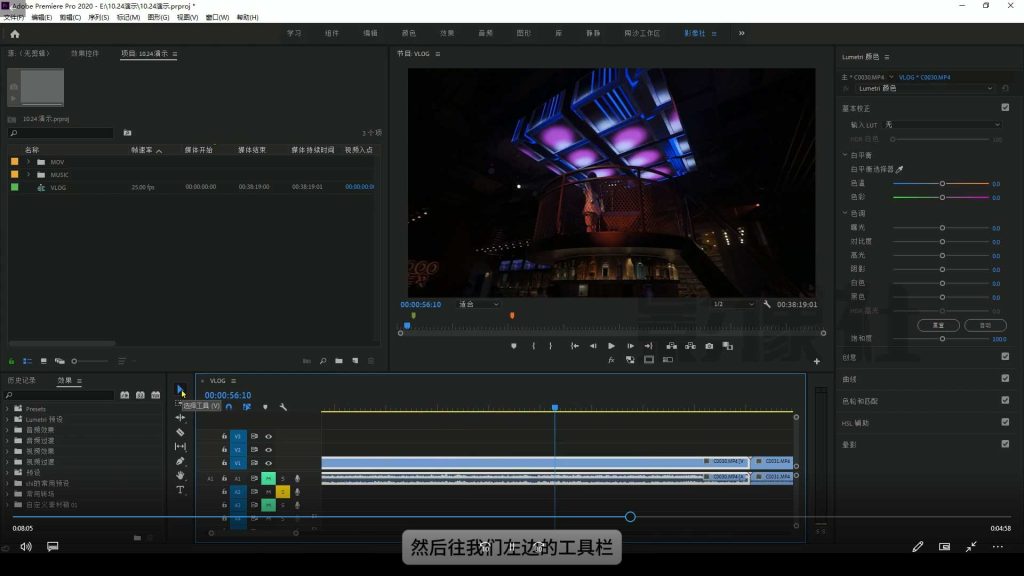The image size is (1024, 576).
Task: Click the effects panel search field
Action: coord(60,395)
